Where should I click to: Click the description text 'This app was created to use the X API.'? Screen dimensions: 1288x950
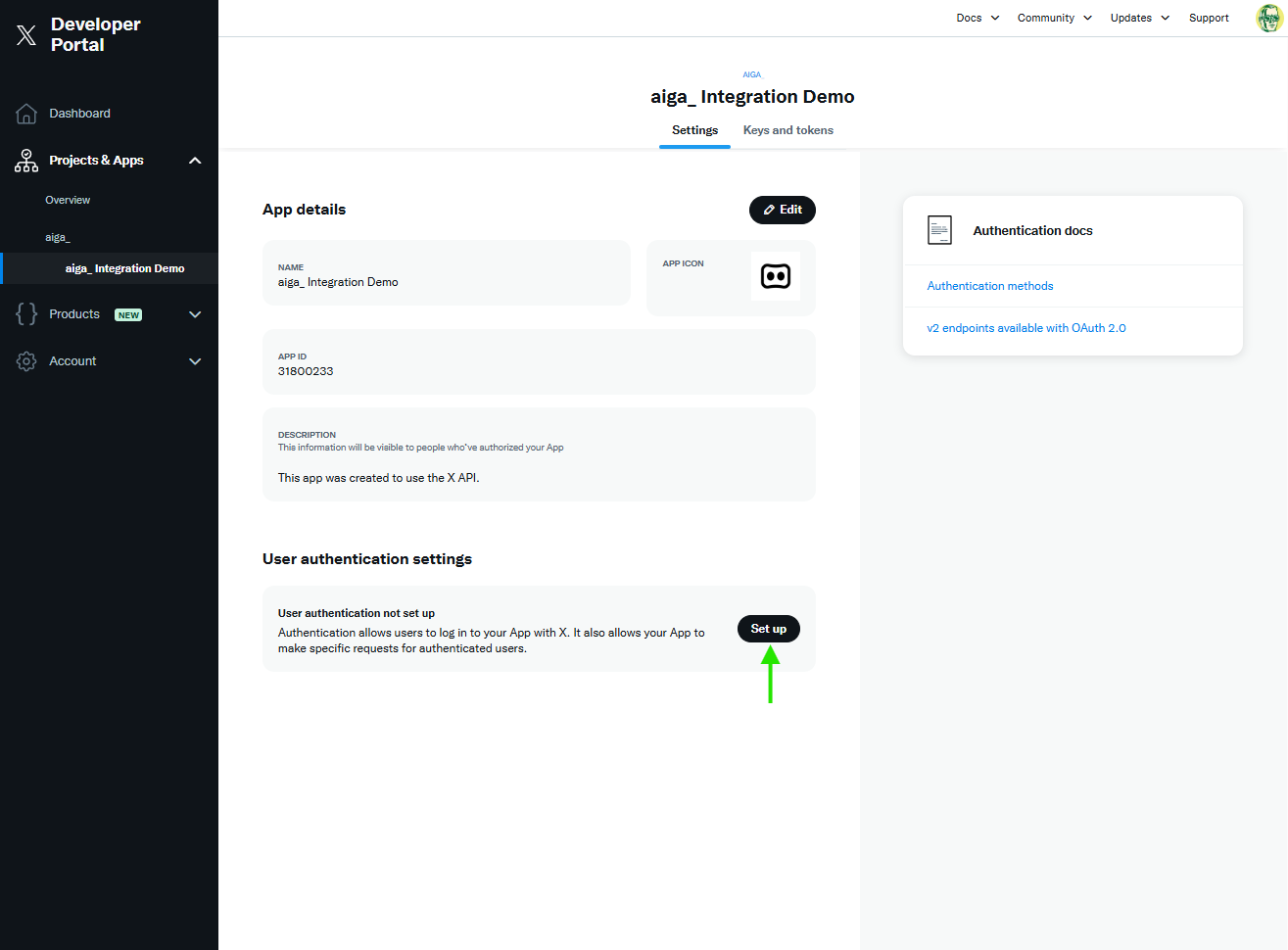pos(379,478)
